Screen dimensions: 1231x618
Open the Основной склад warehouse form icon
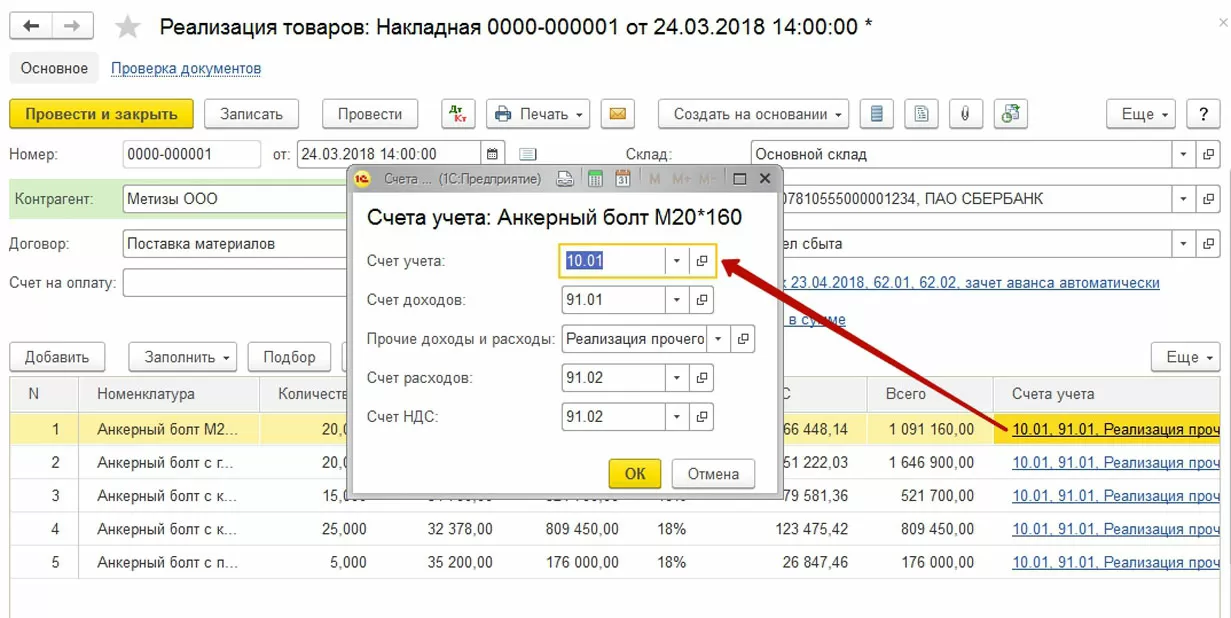click(x=1209, y=155)
